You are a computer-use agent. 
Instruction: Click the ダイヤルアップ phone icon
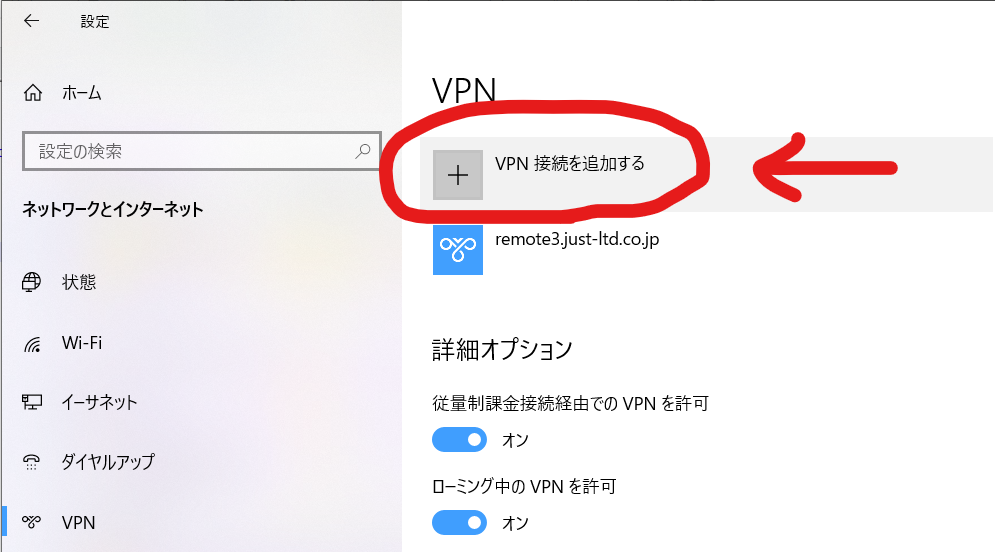click(32, 462)
